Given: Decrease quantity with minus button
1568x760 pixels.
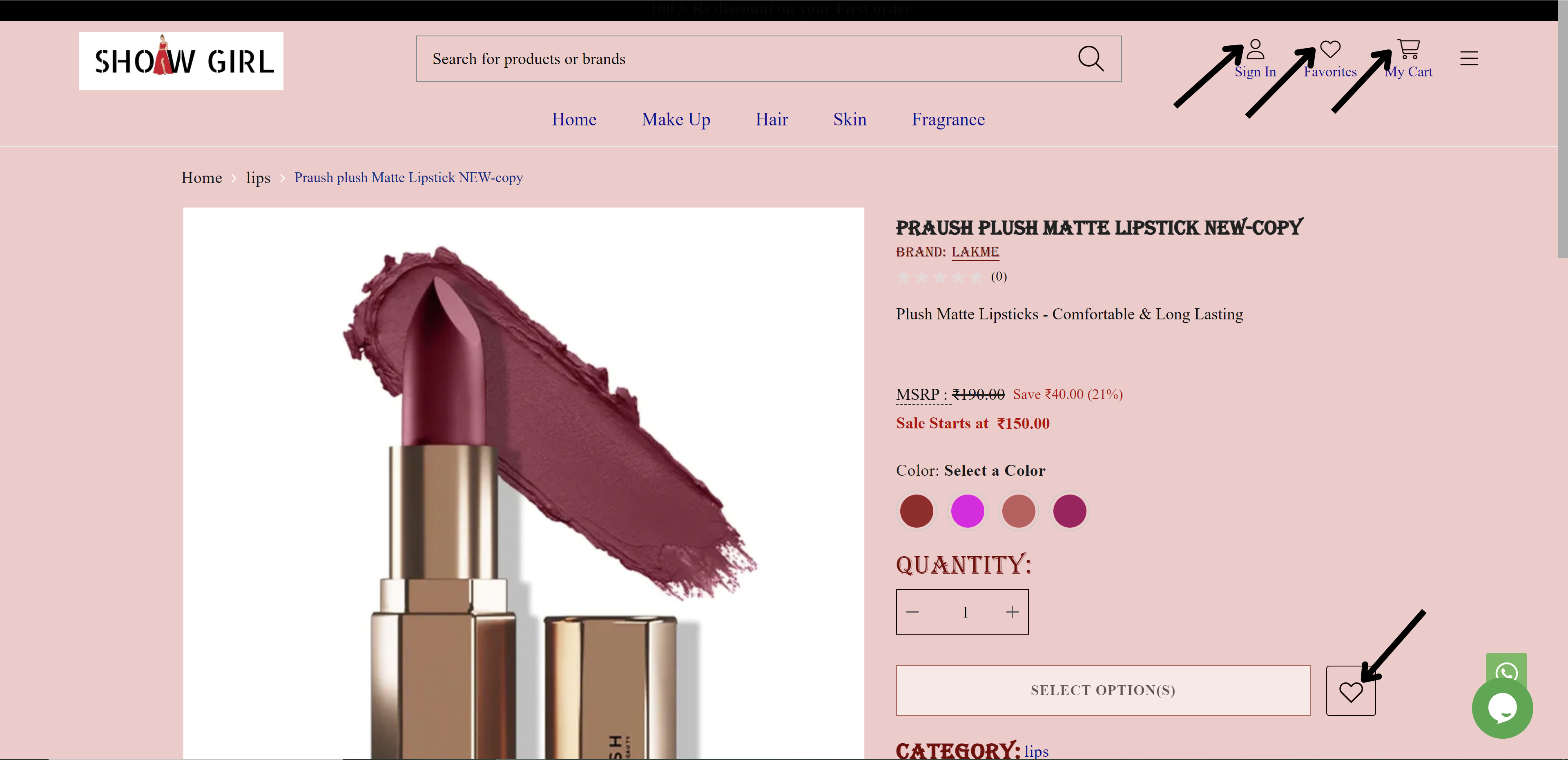Looking at the screenshot, I should pos(912,611).
